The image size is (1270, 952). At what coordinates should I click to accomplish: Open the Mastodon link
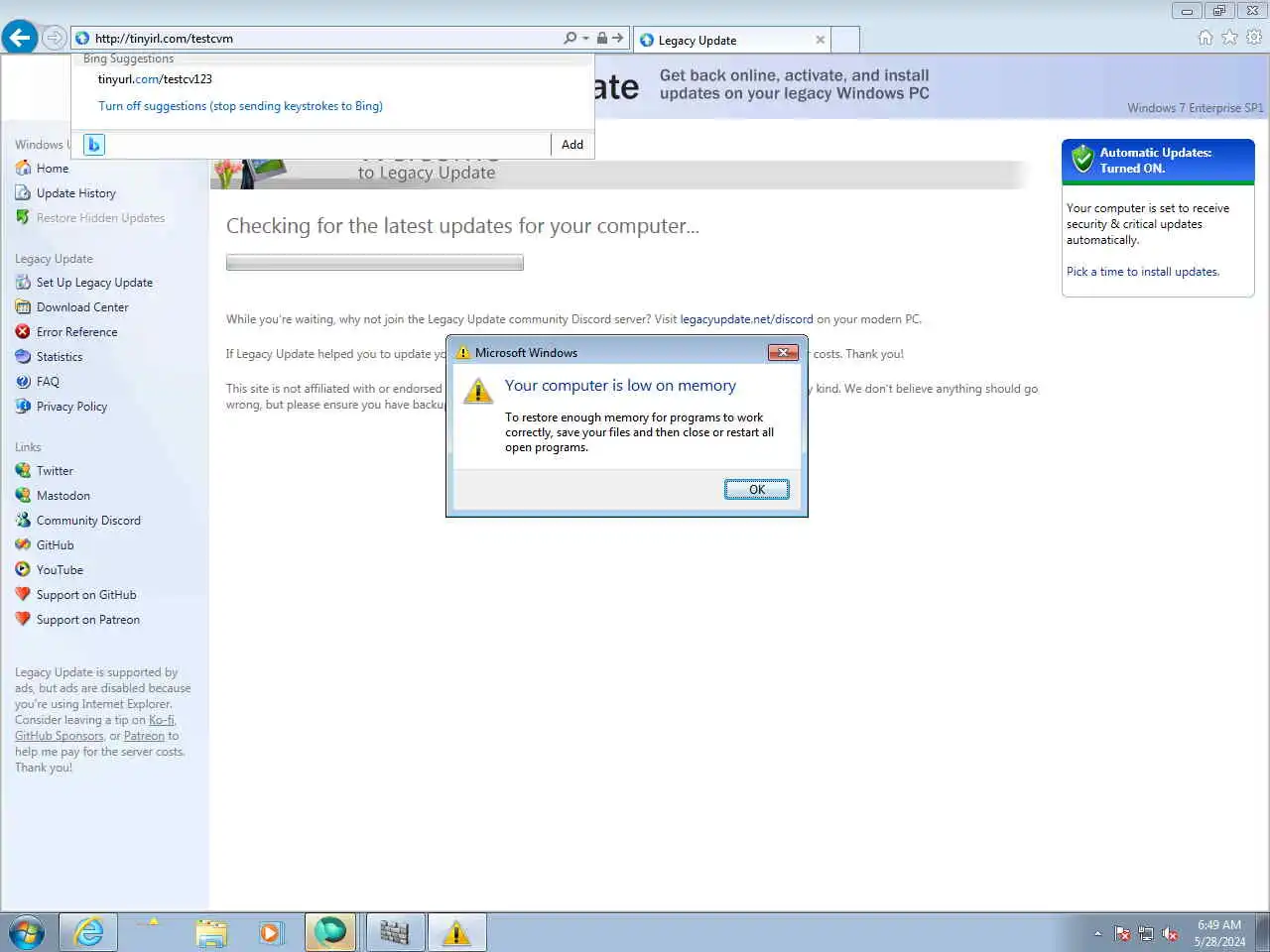pos(63,496)
